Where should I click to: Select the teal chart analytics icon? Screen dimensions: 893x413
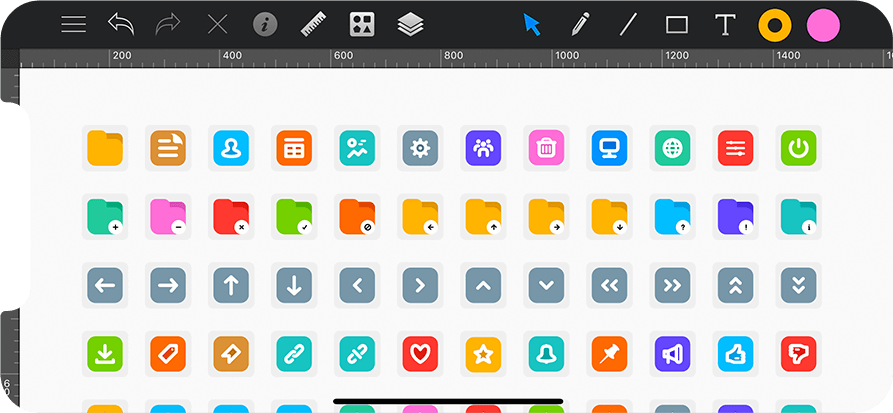click(x=358, y=148)
